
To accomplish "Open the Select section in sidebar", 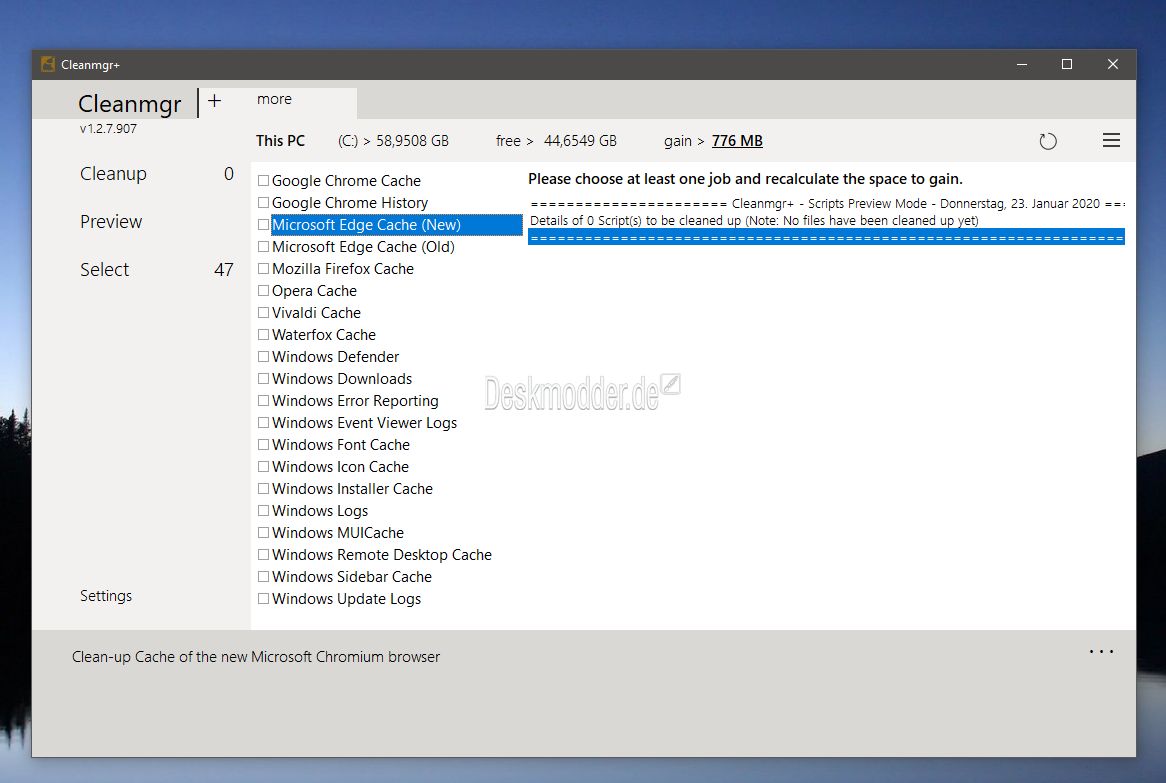I will click(105, 269).
